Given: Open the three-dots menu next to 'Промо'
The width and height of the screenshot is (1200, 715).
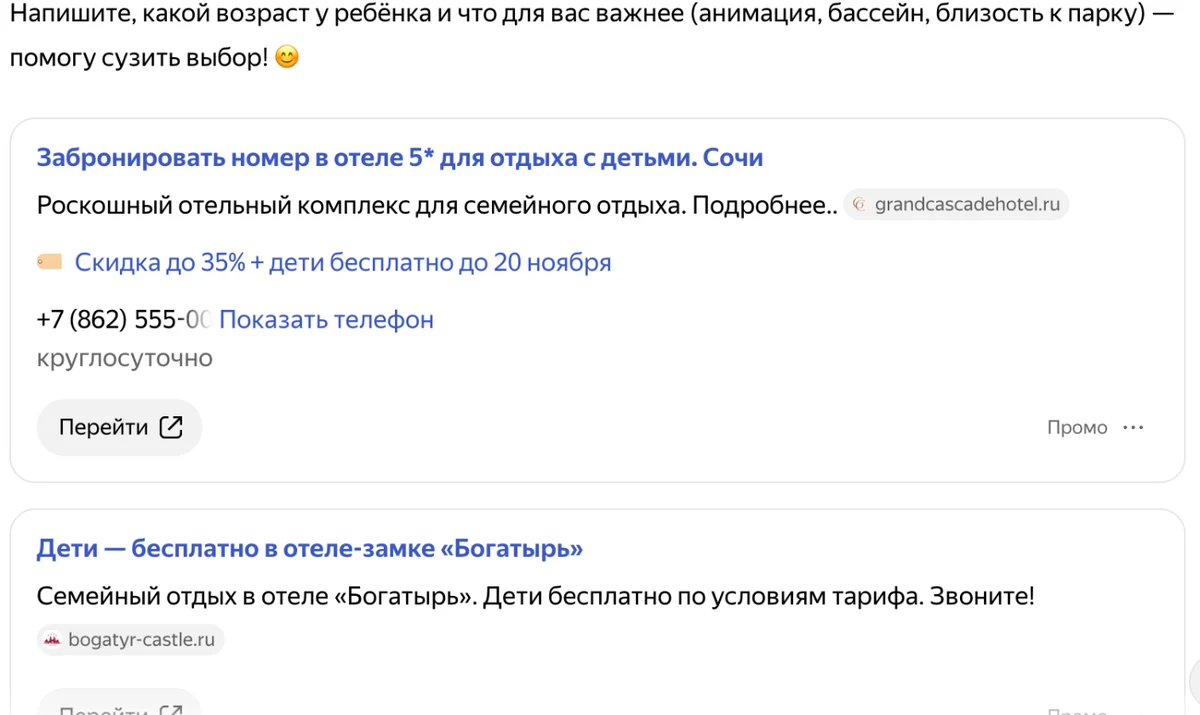Looking at the screenshot, I should [1133, 427].
